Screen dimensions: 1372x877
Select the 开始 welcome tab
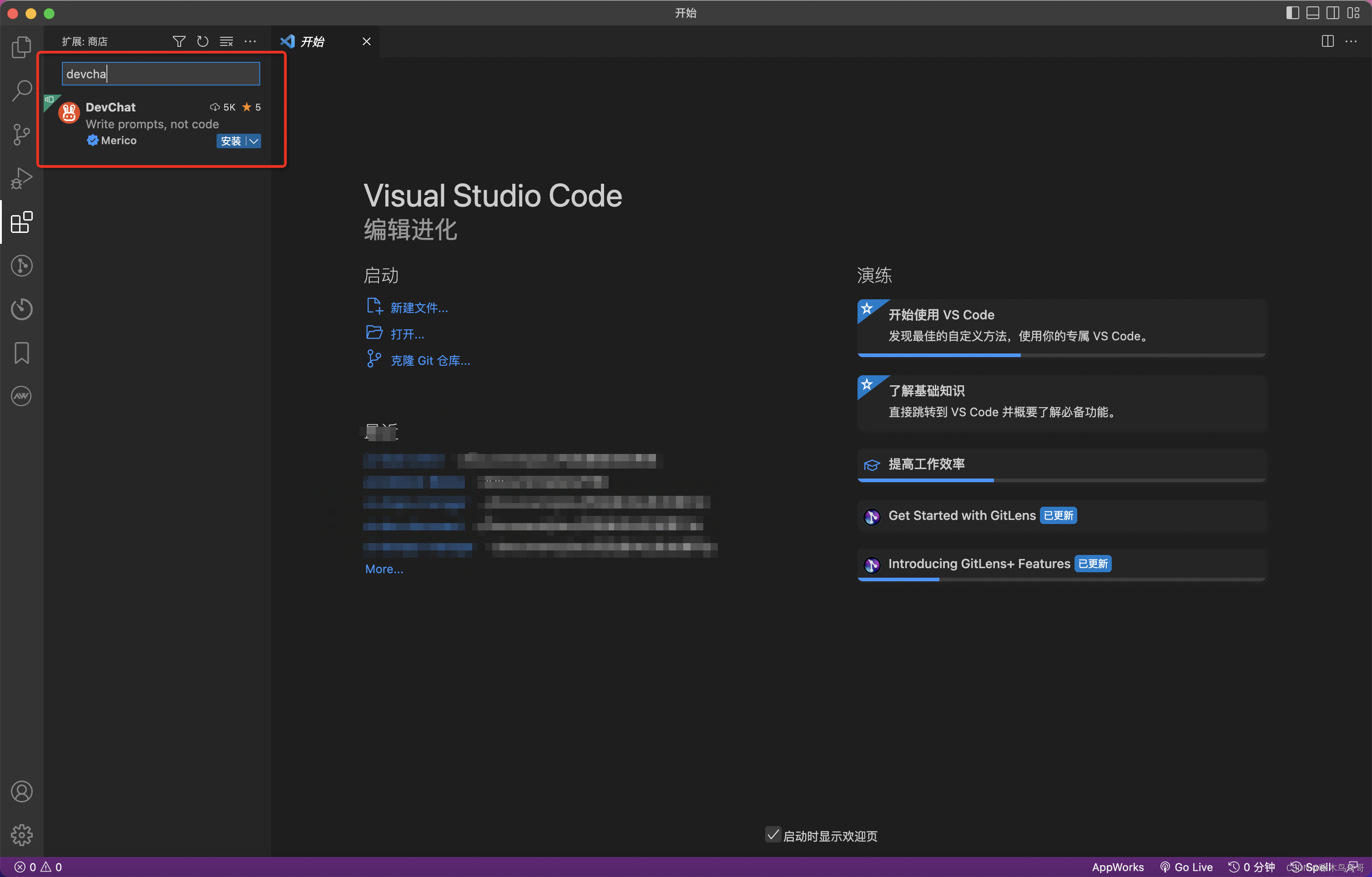312,41
